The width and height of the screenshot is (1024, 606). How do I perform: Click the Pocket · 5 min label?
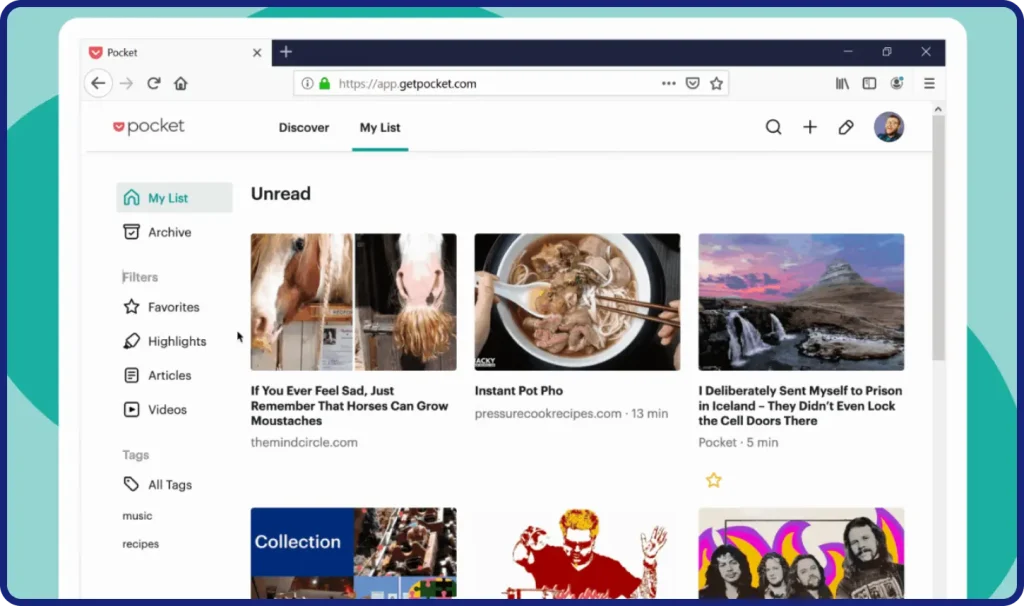738,442
